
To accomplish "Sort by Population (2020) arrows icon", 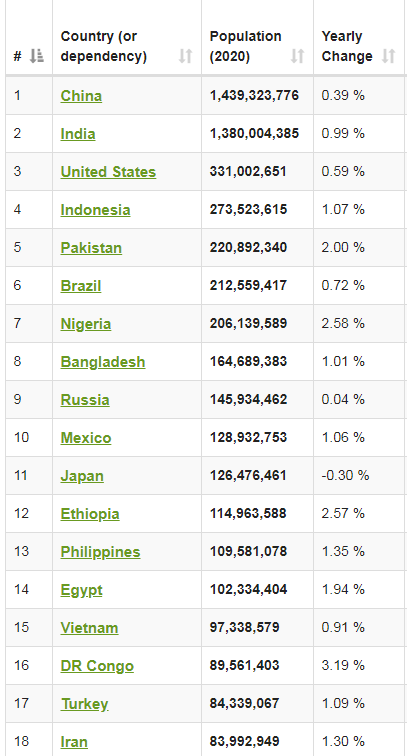I will (298, 56).
